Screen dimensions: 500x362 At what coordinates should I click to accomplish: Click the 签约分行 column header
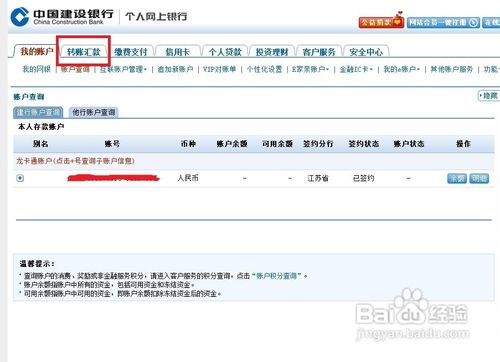[318, 144]
